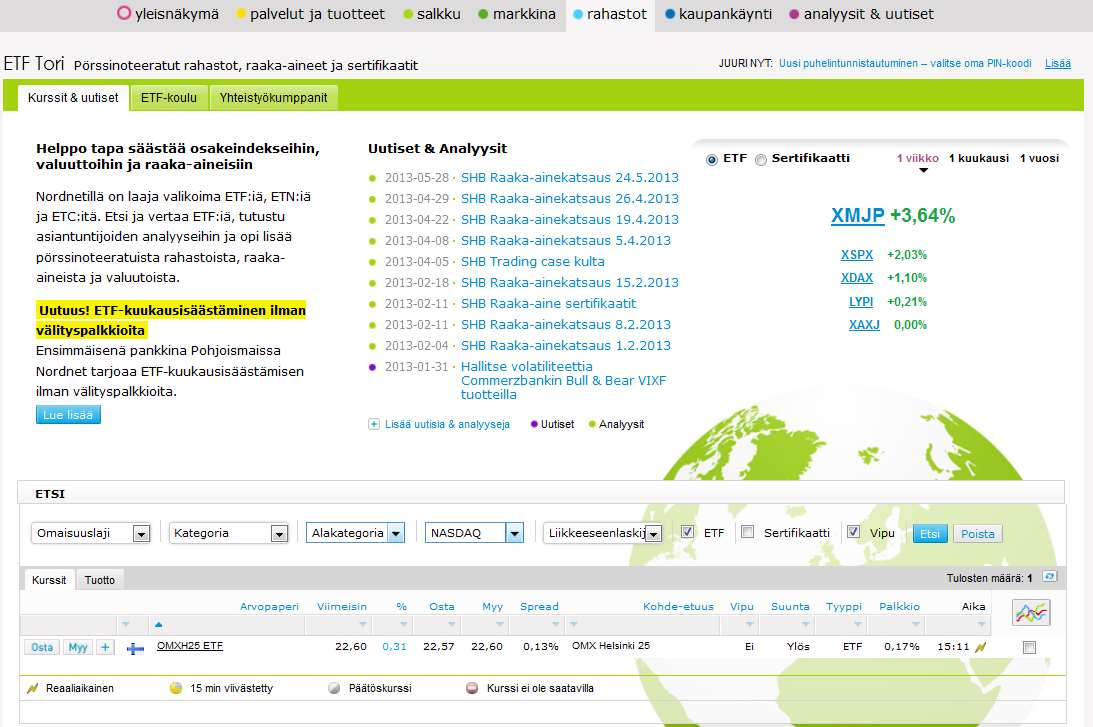The image size is (1093, 727).
Task: Open the OMXH25 ETF link
Action: click(190, 645)
